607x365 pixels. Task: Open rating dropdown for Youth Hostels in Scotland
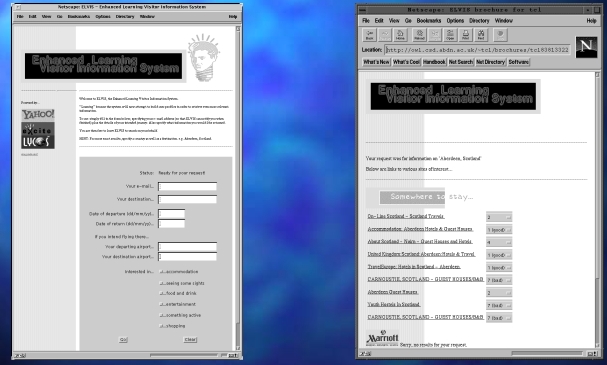pos(499,305)
